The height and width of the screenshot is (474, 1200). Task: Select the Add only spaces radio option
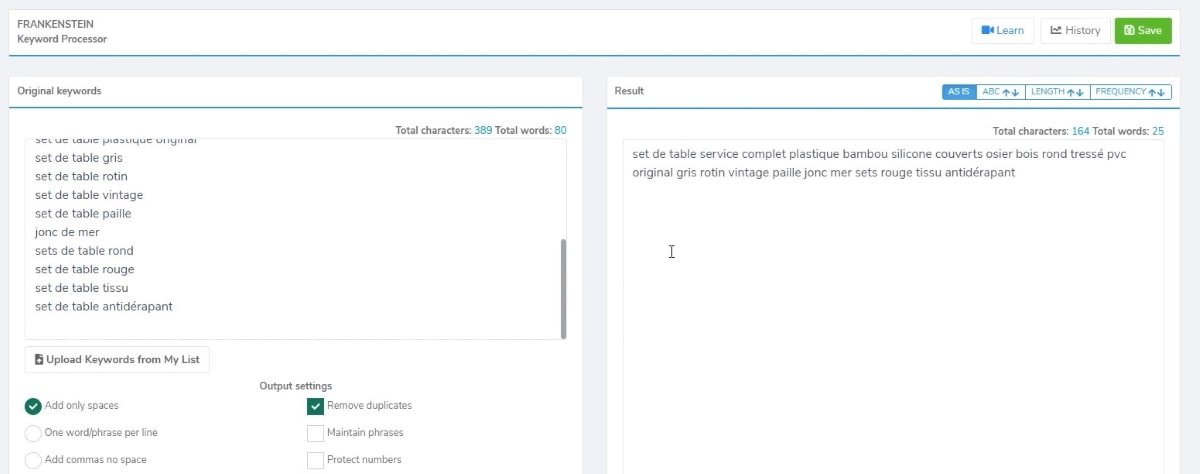pyautogui.click(x=33, y=406)
